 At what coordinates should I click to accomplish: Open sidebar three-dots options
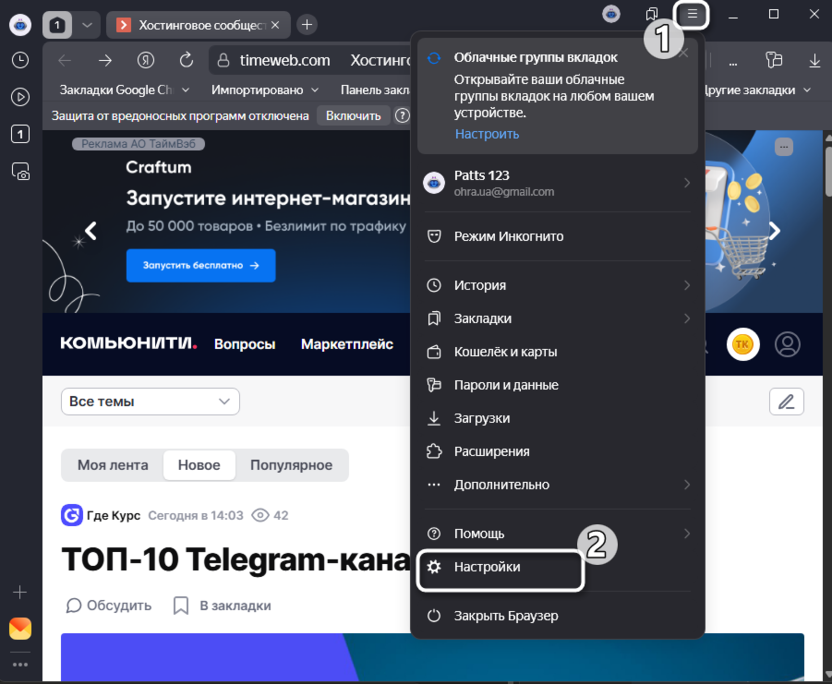coord(20,664)
